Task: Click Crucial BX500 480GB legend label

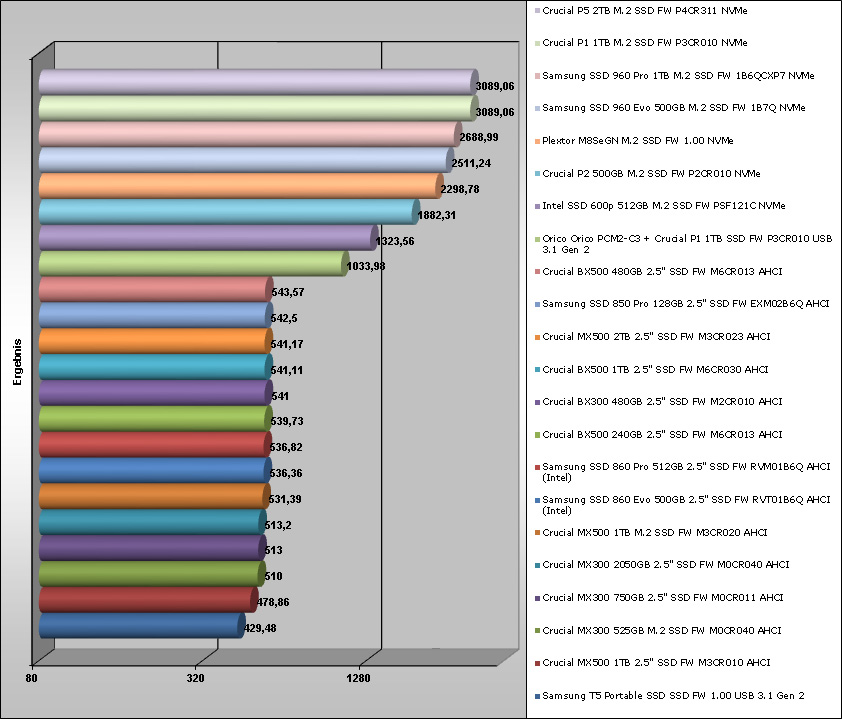Action: tap(662, 272)
